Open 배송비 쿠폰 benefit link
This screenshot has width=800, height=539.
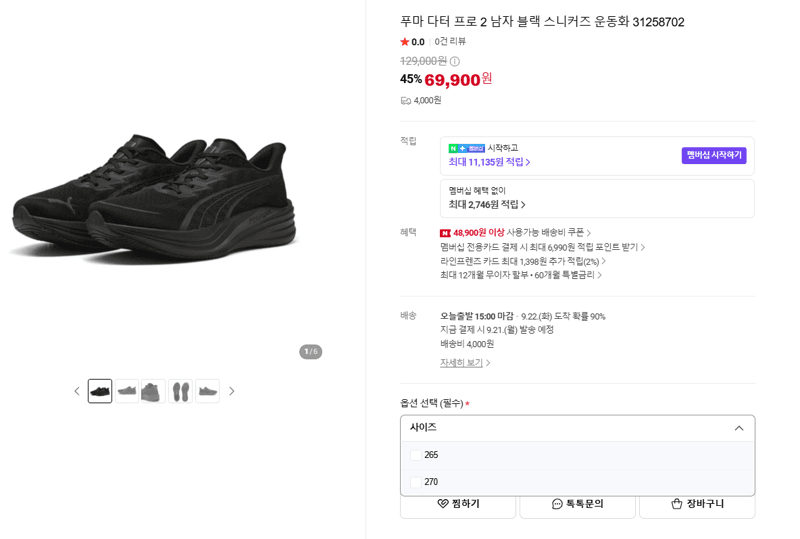pos(515,233)
